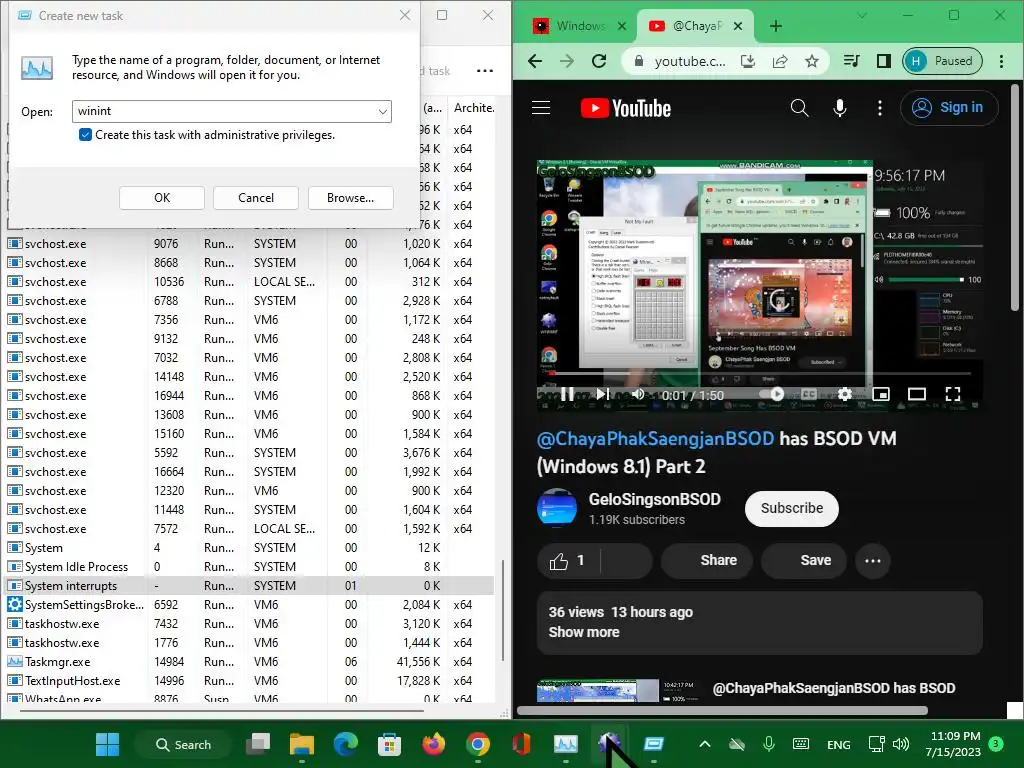Select TextInputHost.exe row
Viewport: 1024px width, 768px height.
coord(249,680)
